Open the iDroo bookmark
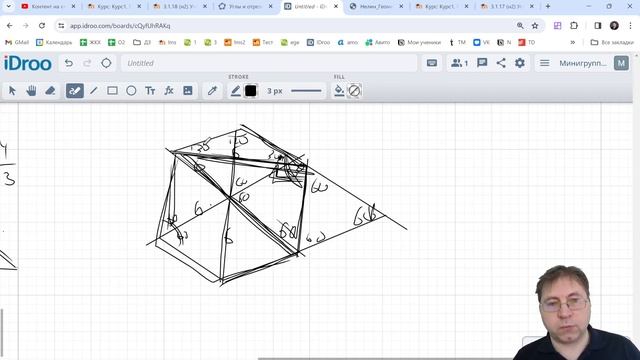Image resolution: width=640 pixels, height=360 pixels. click(x=318, y=42)
